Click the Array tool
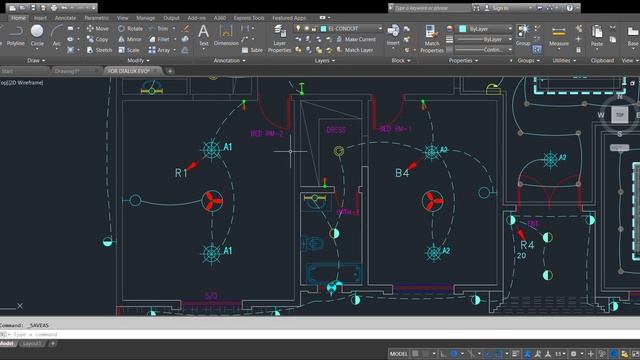Screen dimensions: 640x360 click(x=160, y=50)
